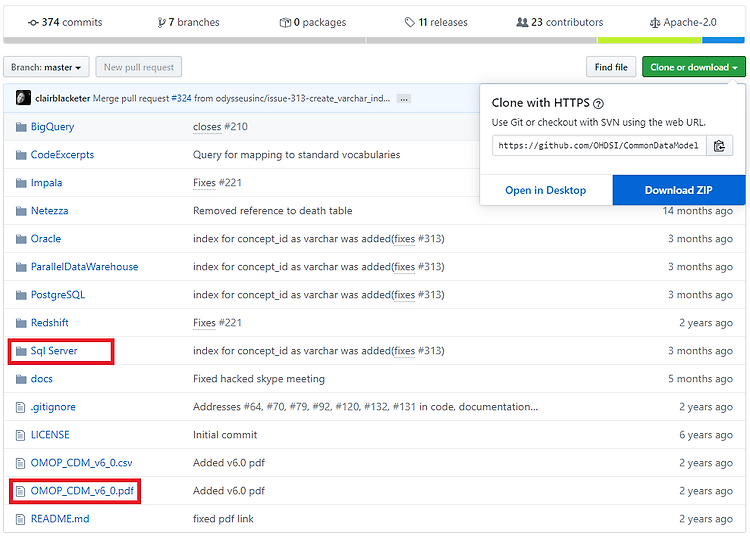
Task: Open pull request #324 link
Action: tap(181, 99)
